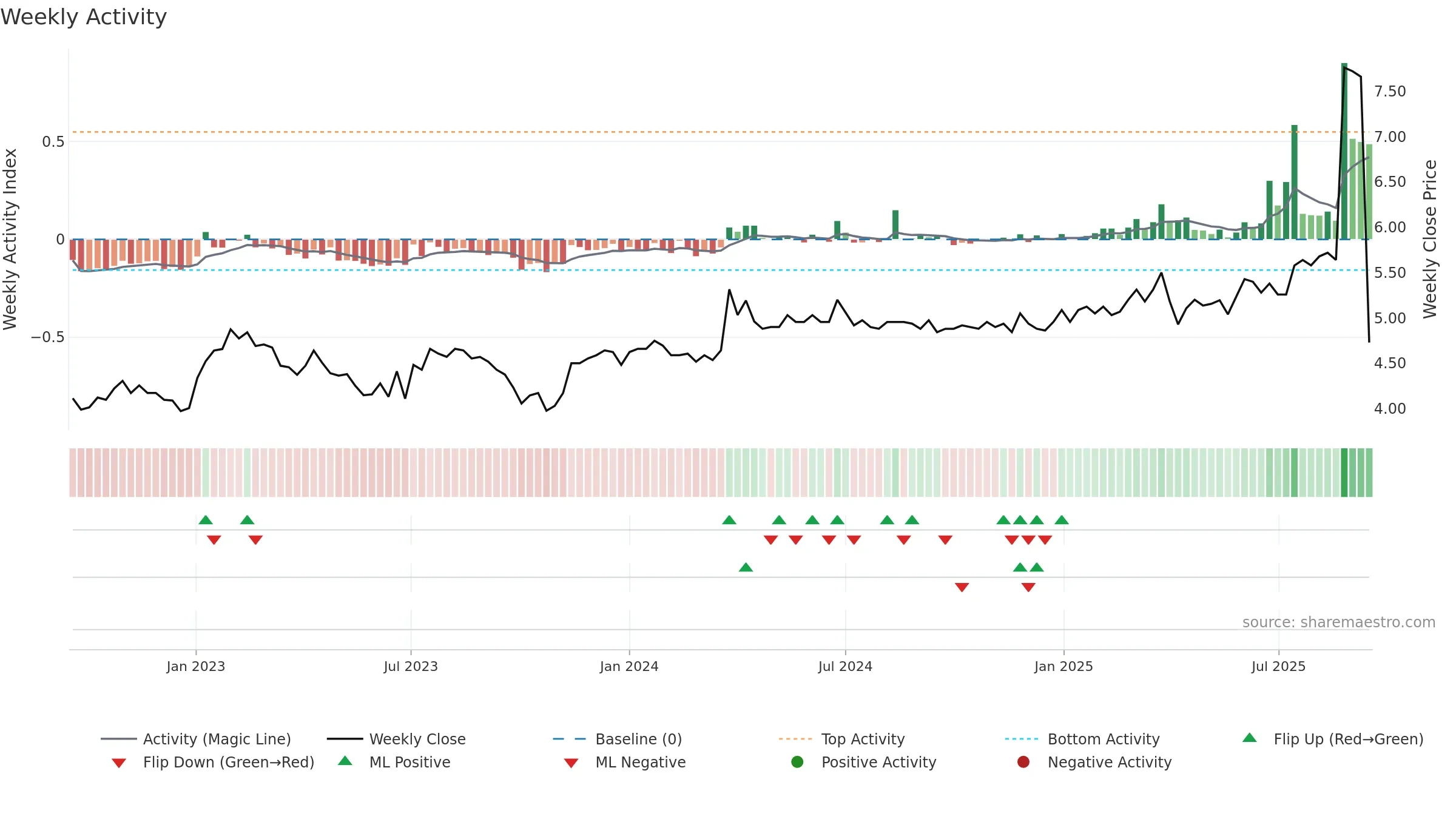Viewport: 1456px width, 819px height.
Task: Click the 0.5 activity index tick
Action: (53, 142)
